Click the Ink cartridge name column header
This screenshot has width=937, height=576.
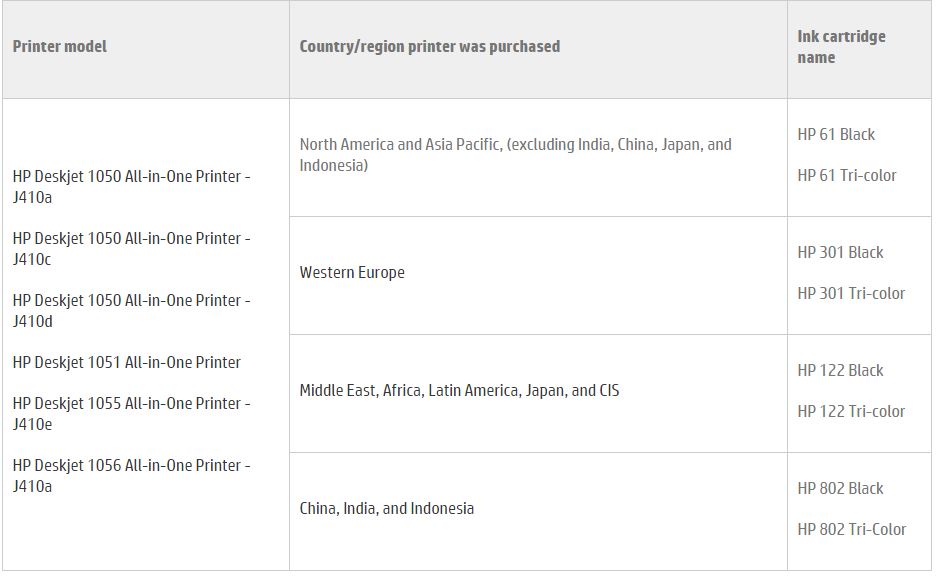click(841, 47)
